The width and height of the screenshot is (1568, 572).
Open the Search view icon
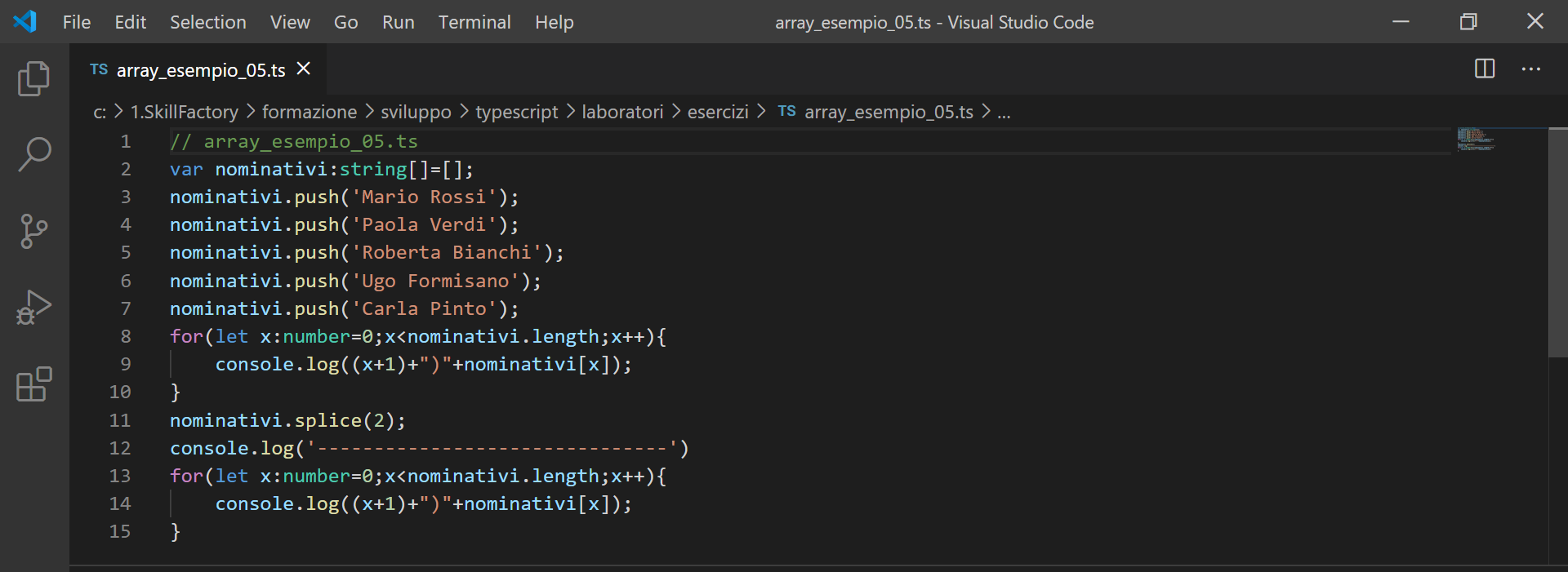click(x=33, y=154)
